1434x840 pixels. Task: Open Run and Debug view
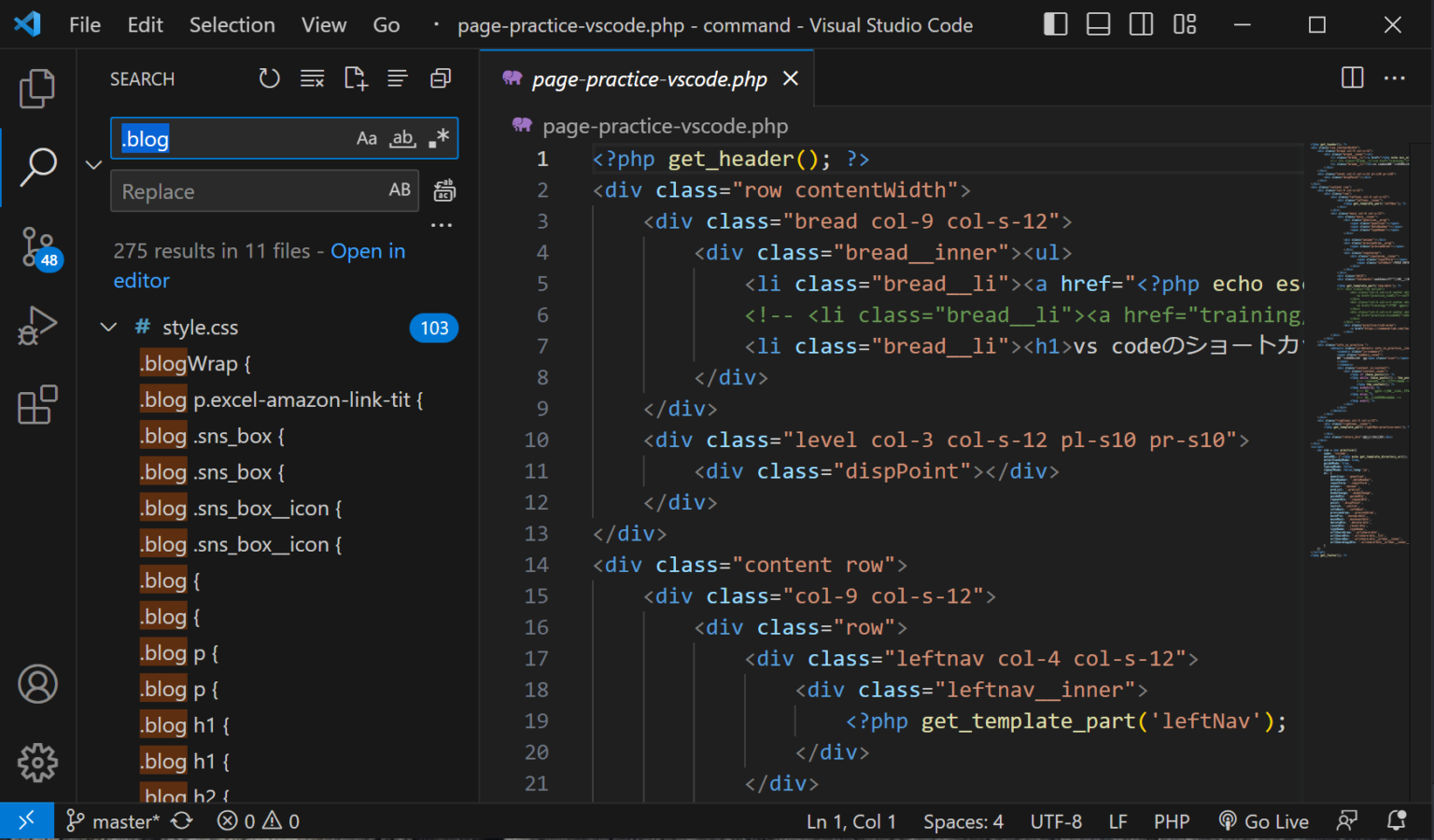pyautogui.click(x=37, y=326)
